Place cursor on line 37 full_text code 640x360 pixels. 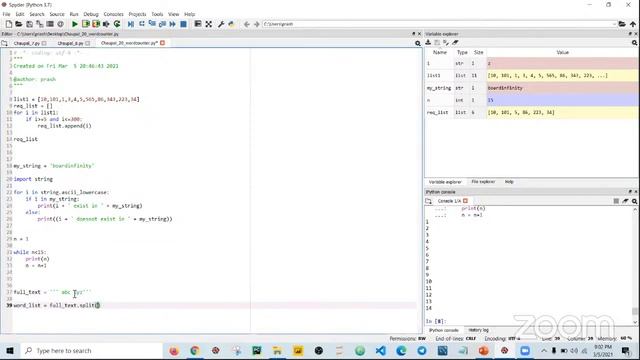coord(53,292)
